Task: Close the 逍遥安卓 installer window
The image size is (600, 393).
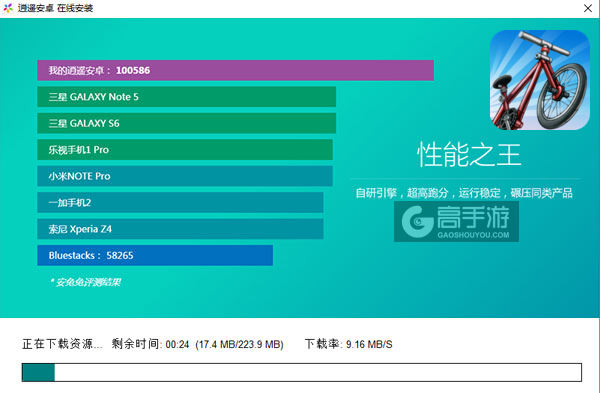Action: coord(588,8)
